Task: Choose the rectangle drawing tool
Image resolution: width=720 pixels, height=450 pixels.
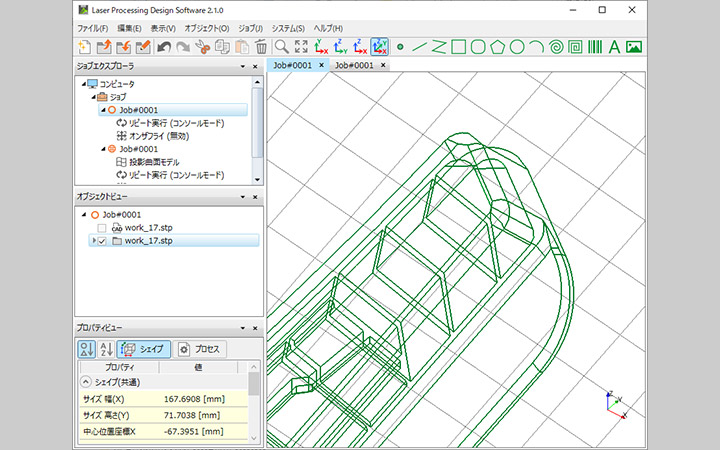Action: [x=458, y=46]
